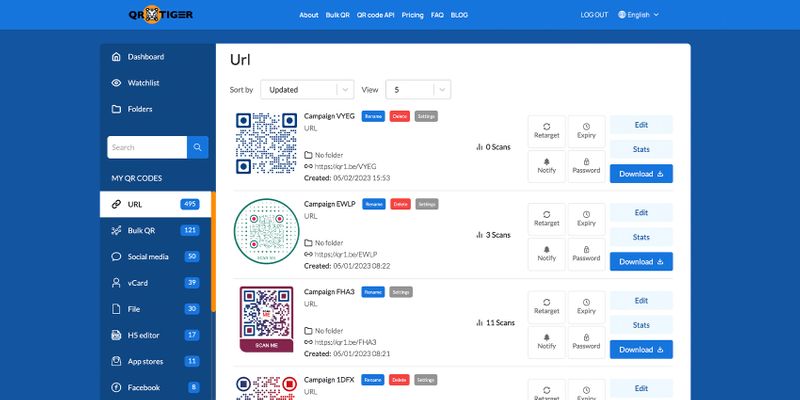This screenshot has height=400, width=800.
Task: Open Settings for Campaign EWLP
Action: (427, 204)
